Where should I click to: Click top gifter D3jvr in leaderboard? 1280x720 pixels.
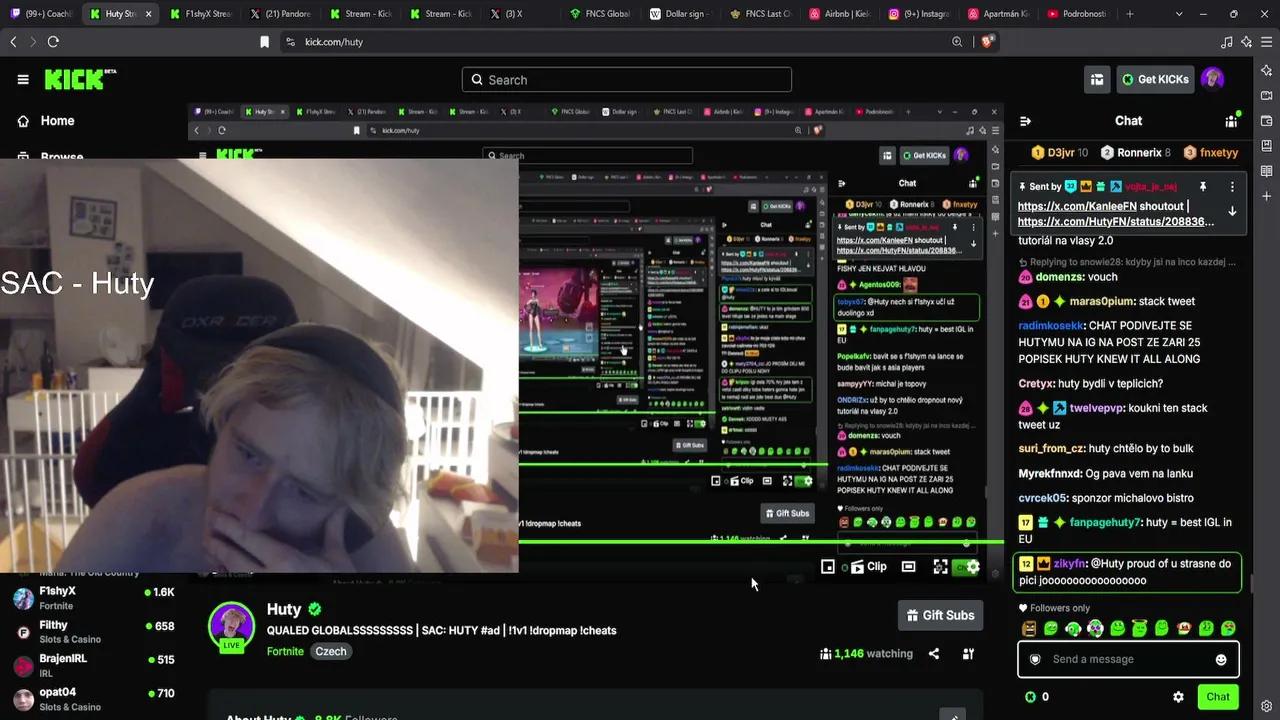pos(1060,153)
